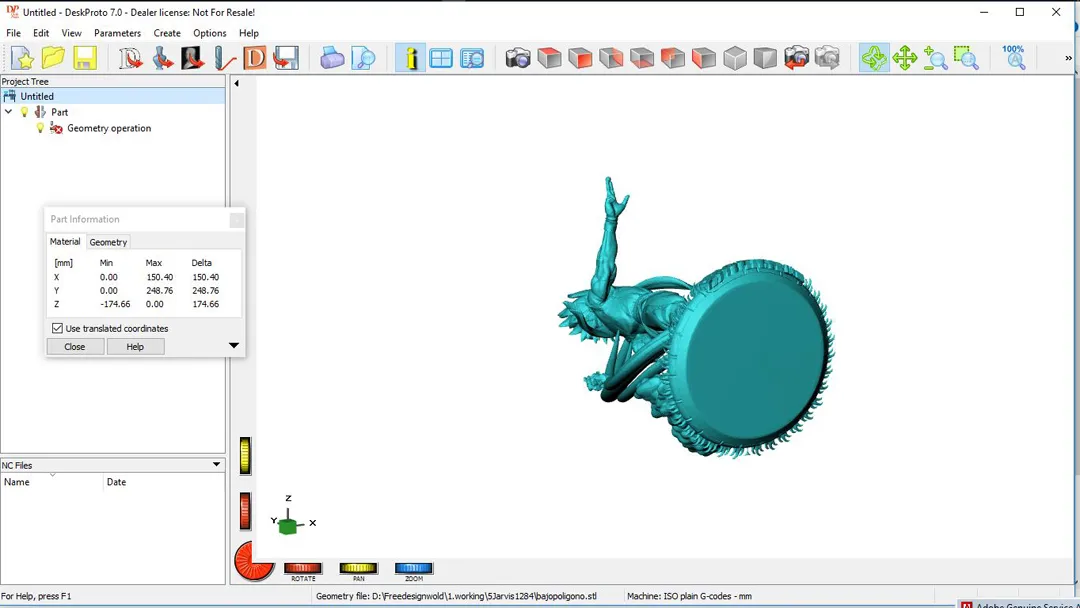The height and width of the screenshot is (608, 1080).
Task: Click the Help button in Part Information
Action: [135, 347]
